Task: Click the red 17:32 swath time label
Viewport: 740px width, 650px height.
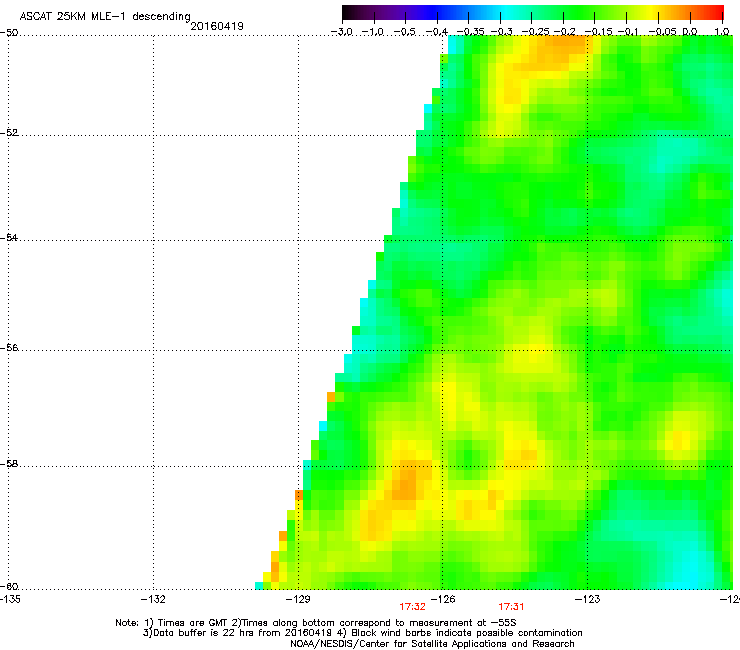Action: [x=412, y=607]
